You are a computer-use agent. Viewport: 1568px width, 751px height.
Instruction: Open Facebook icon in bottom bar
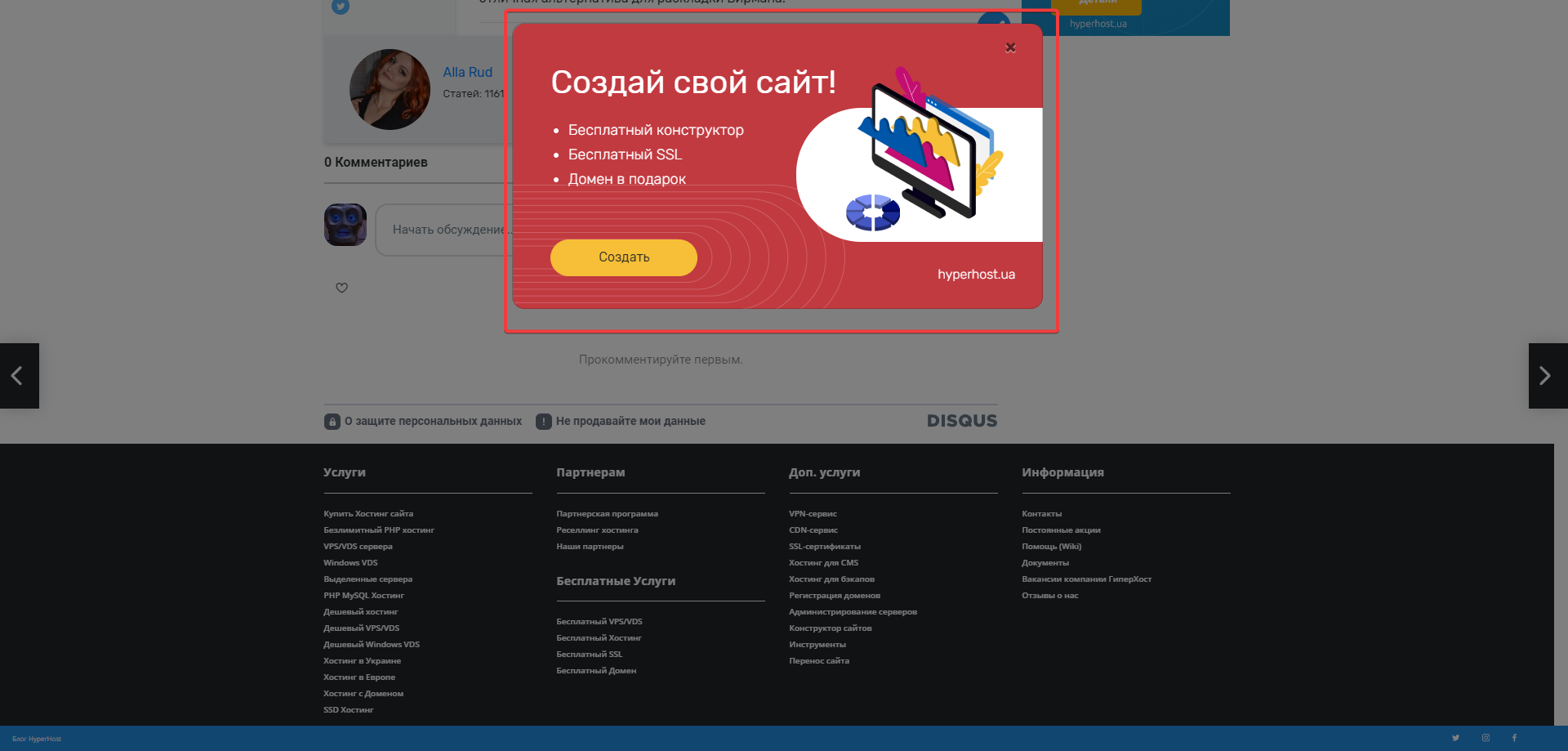[x=1514, y=738]
